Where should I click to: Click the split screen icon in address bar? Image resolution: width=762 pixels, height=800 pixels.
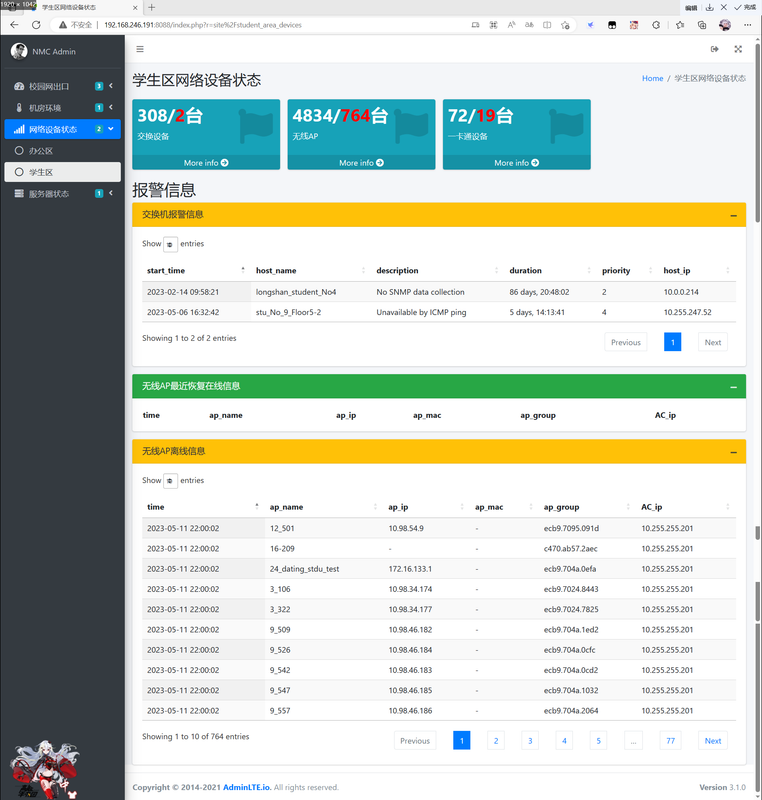[547, 24]
